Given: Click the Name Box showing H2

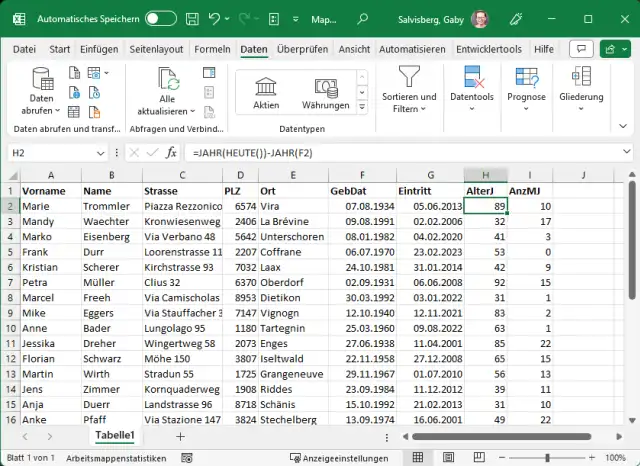Looking at the screenshot, I should pyautogui.click(x=52, y=153).
